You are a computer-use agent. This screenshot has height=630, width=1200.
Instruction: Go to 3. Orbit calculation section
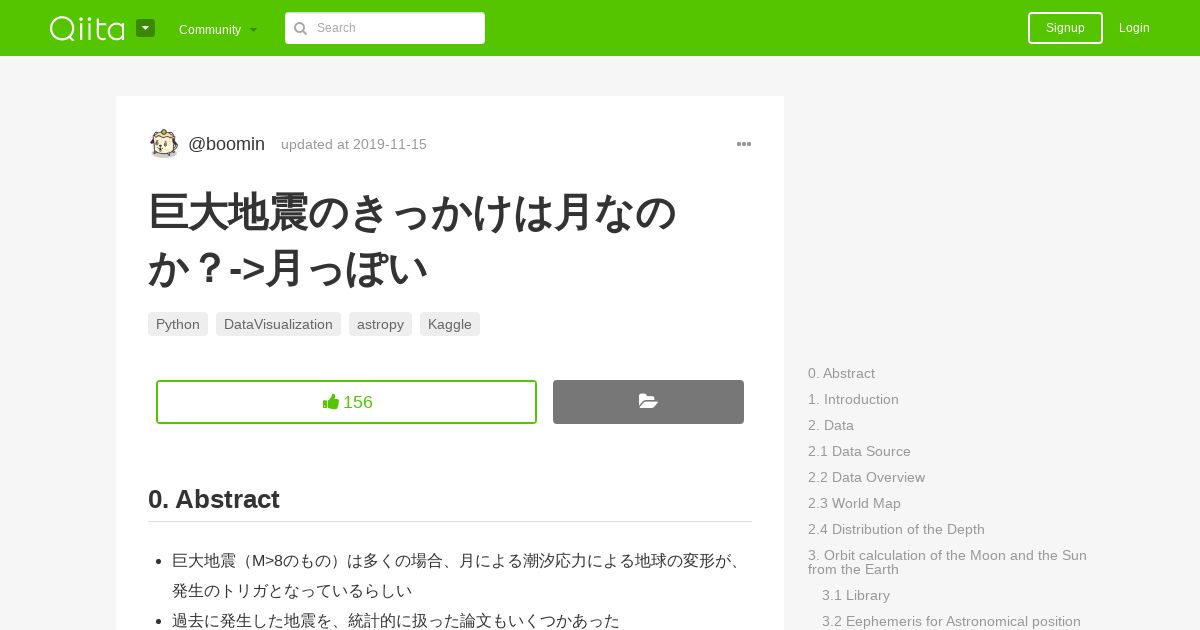click(x=947, y=562)
